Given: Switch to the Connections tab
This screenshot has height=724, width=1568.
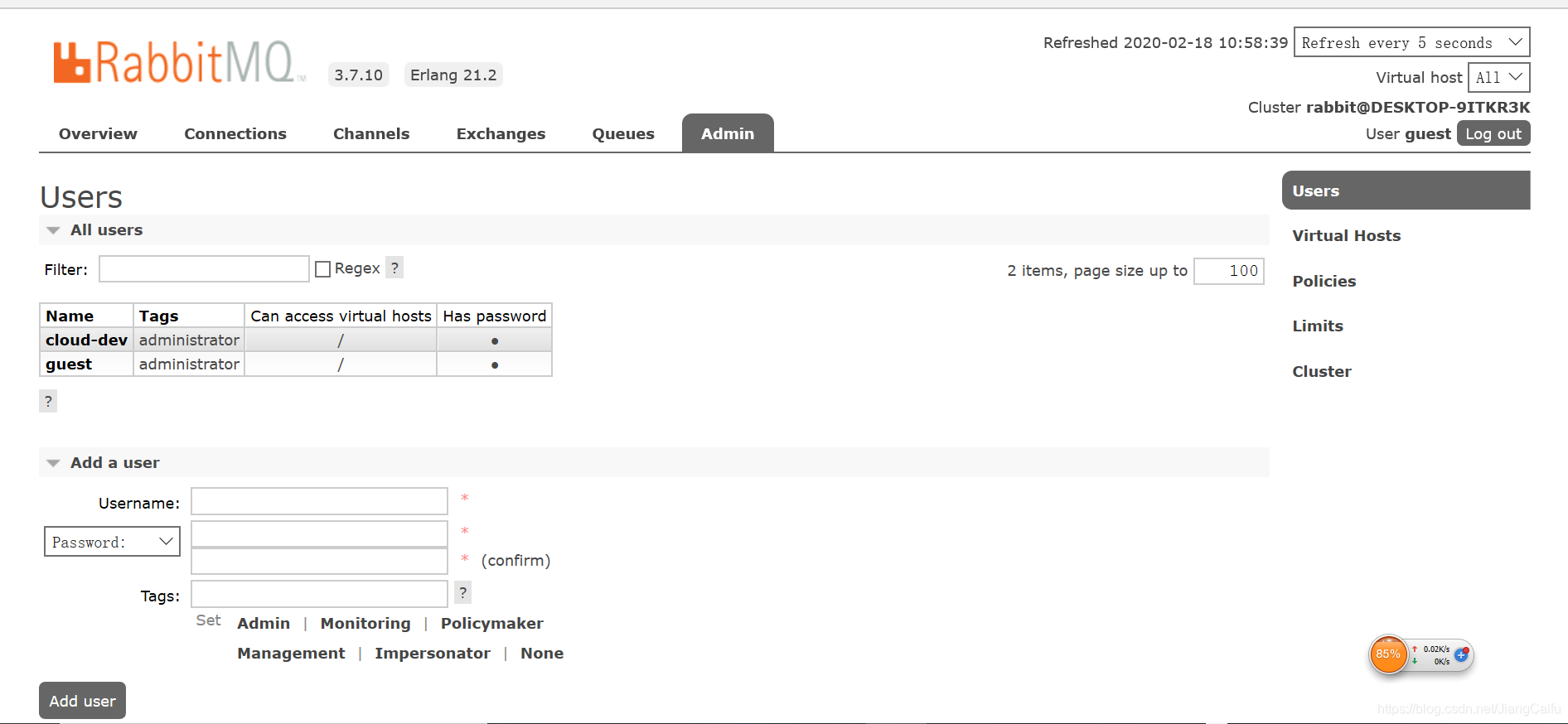Looking at the screenshot, I should pyautogui.click(x=235, y=133).
